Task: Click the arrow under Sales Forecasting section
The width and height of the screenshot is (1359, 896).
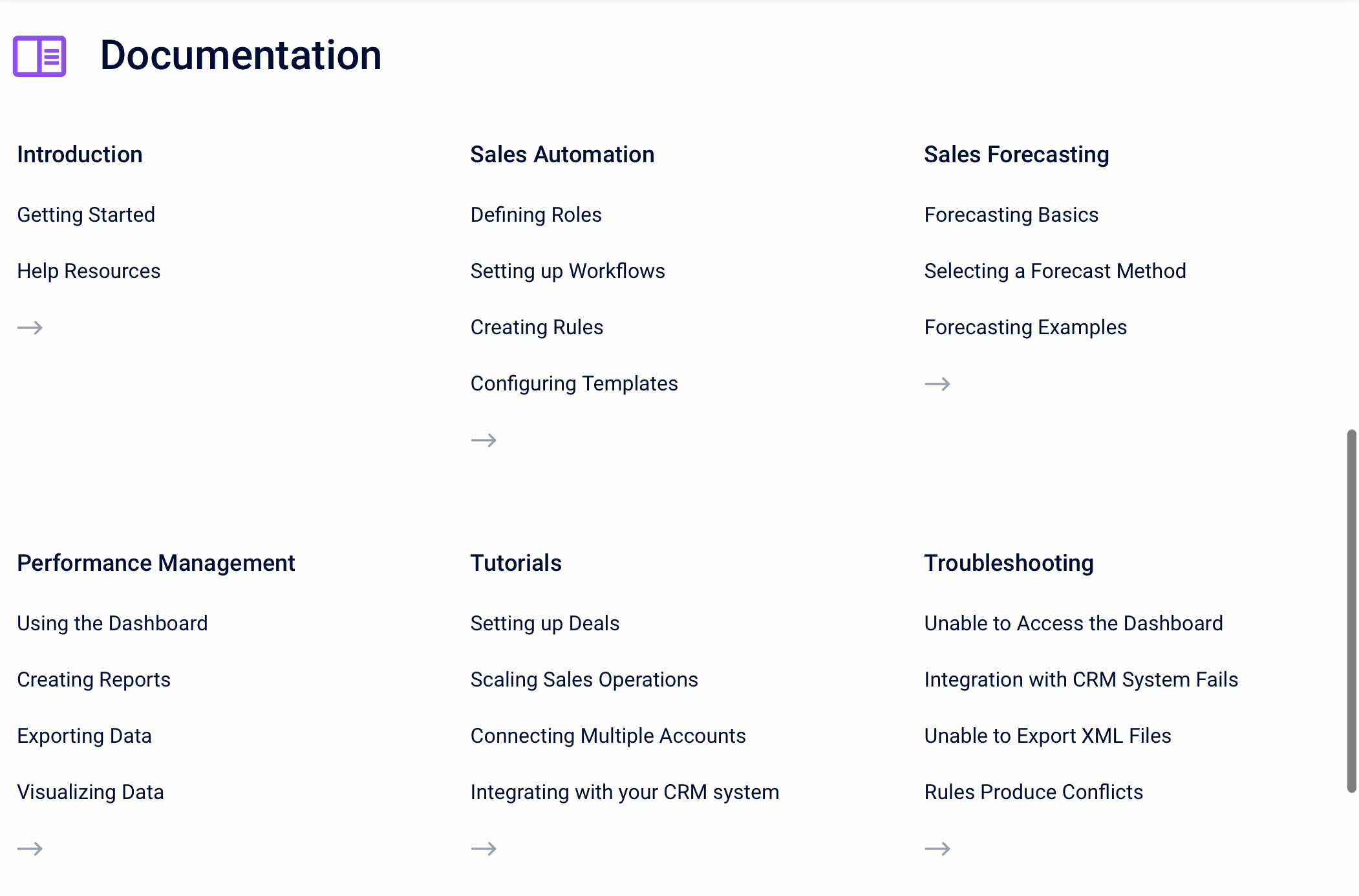Action: tap(937, 384)
